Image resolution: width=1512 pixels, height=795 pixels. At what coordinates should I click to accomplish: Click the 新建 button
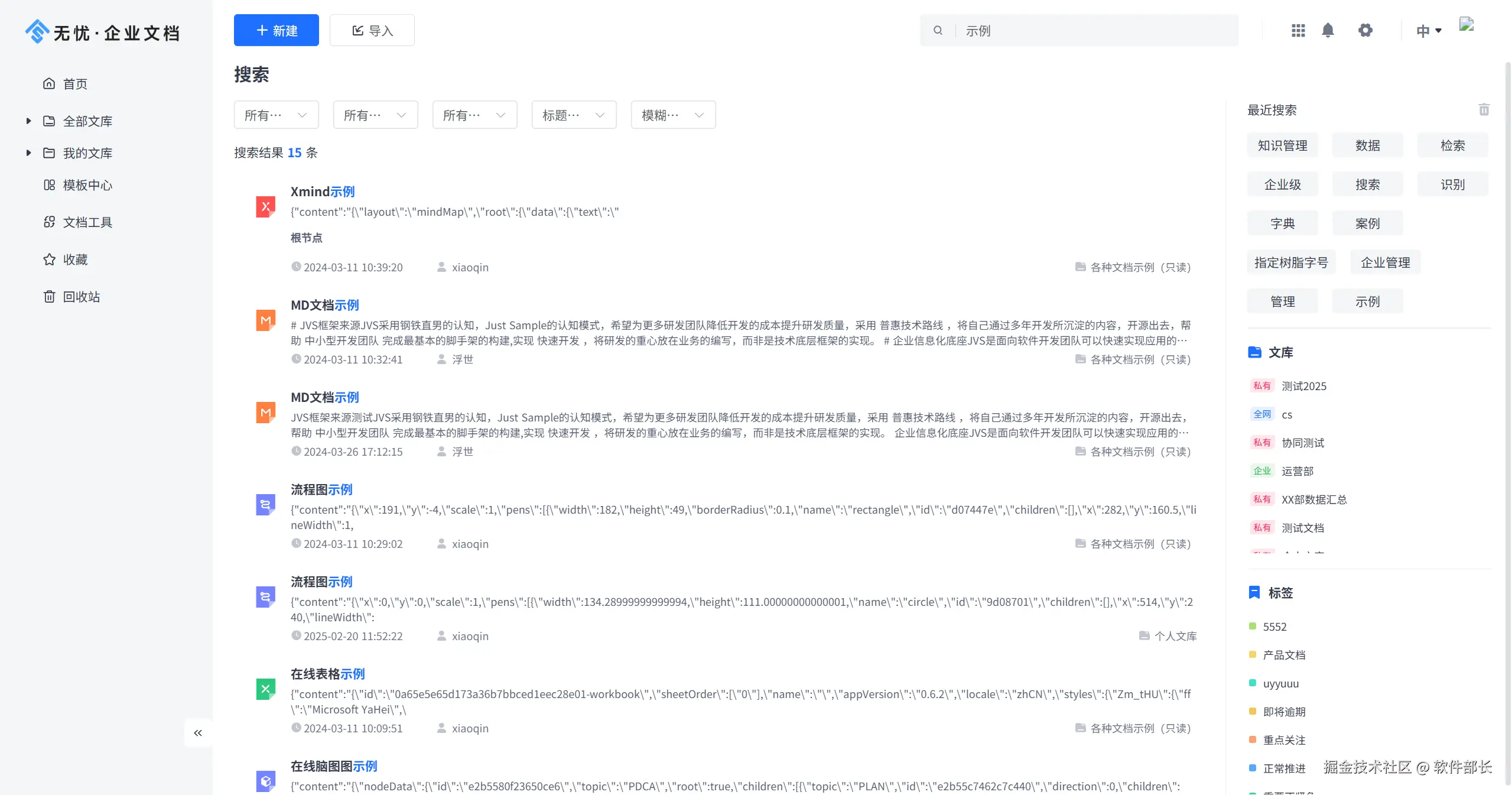pos(276,31)
